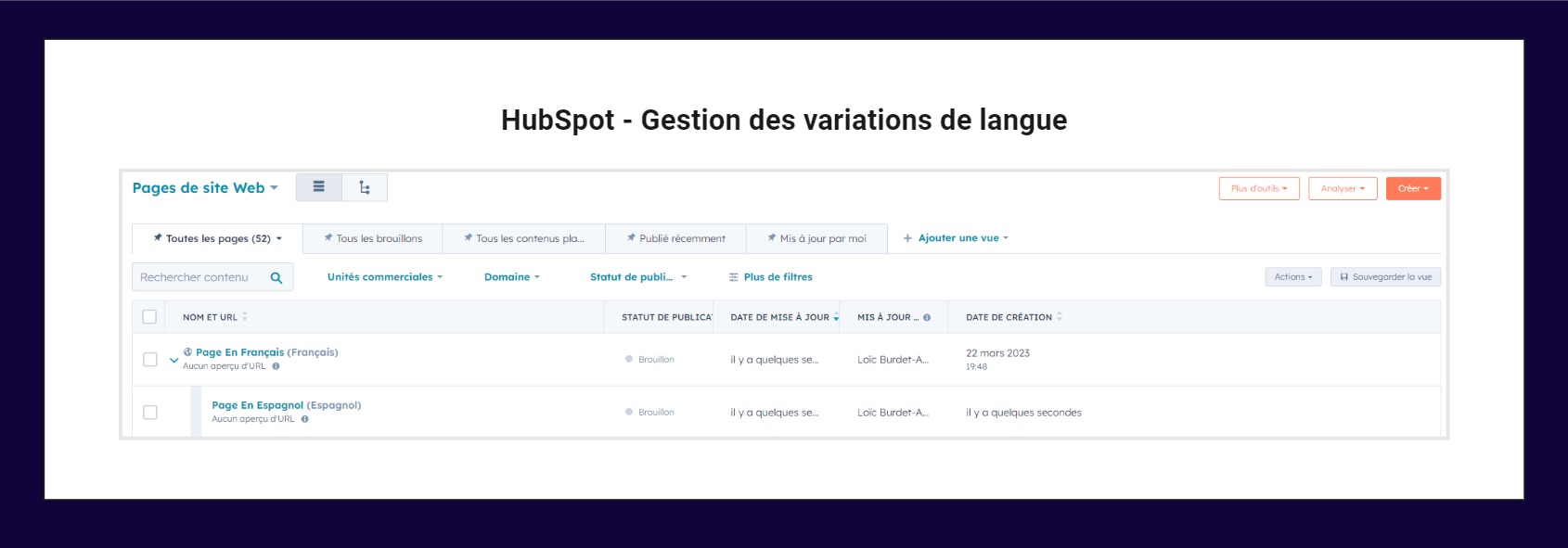Focus the Rechercher contenu search field
This screenshot has width=1568, height=548.
[x=212, y=277]
